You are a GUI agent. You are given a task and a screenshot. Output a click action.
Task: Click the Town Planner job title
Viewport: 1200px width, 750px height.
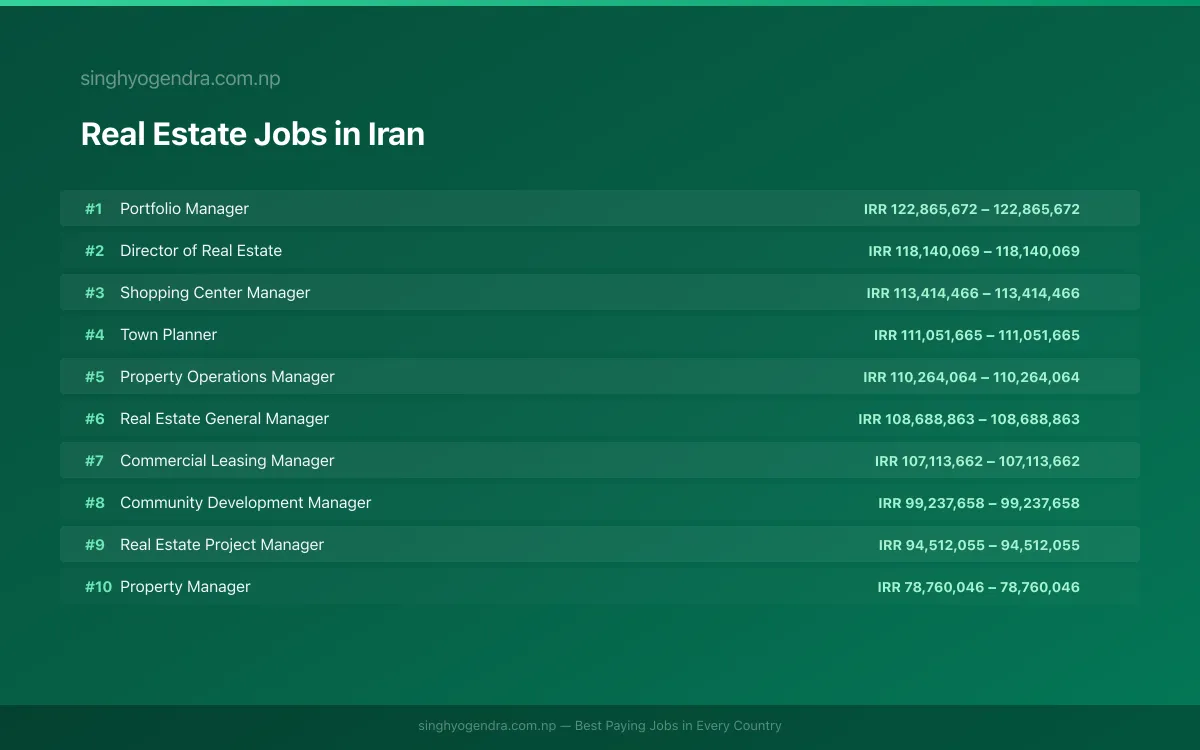168,335
